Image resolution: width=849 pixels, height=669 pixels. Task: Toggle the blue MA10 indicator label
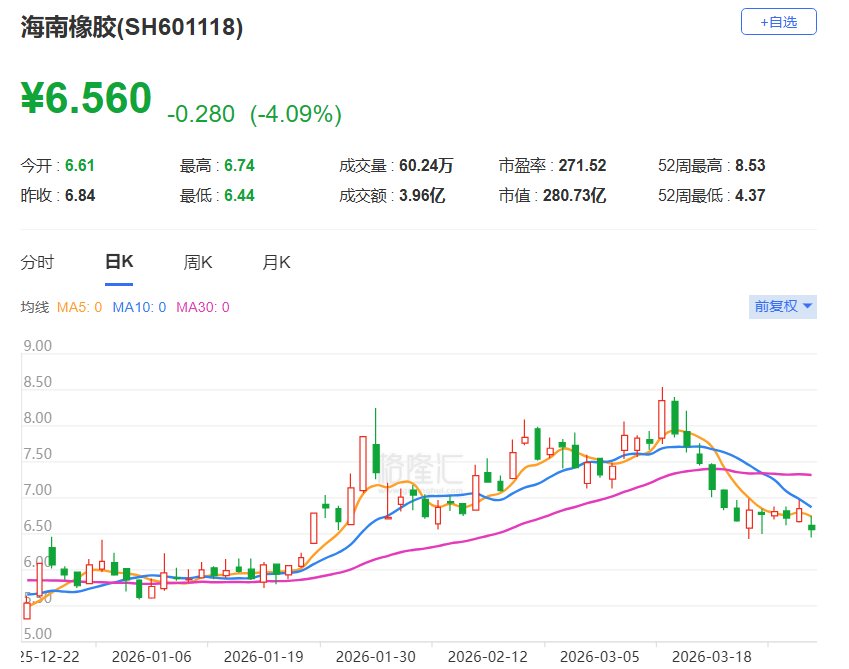click(139, 307)
